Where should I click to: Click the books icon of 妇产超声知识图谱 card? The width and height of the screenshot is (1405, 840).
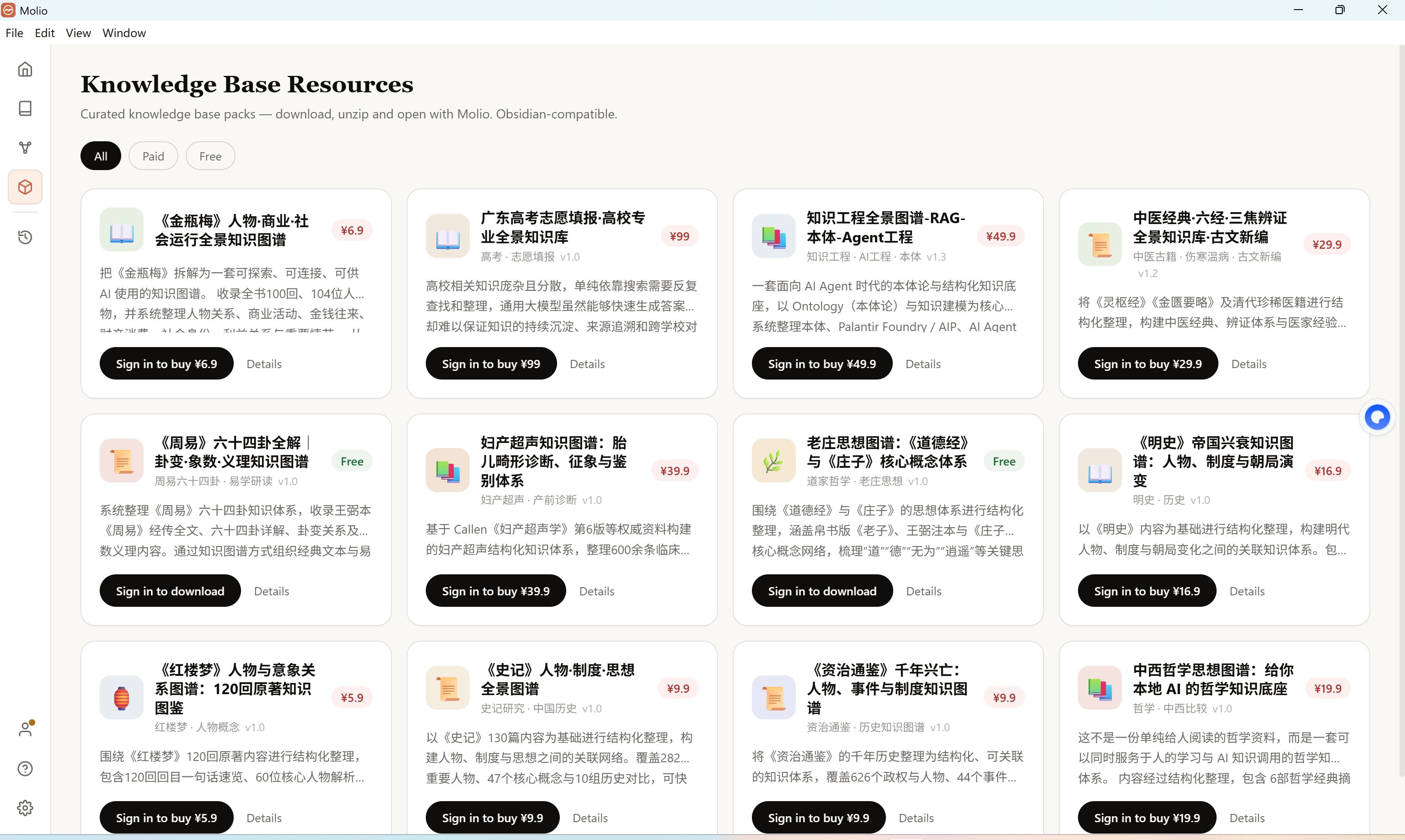click(x=448, y=471)
